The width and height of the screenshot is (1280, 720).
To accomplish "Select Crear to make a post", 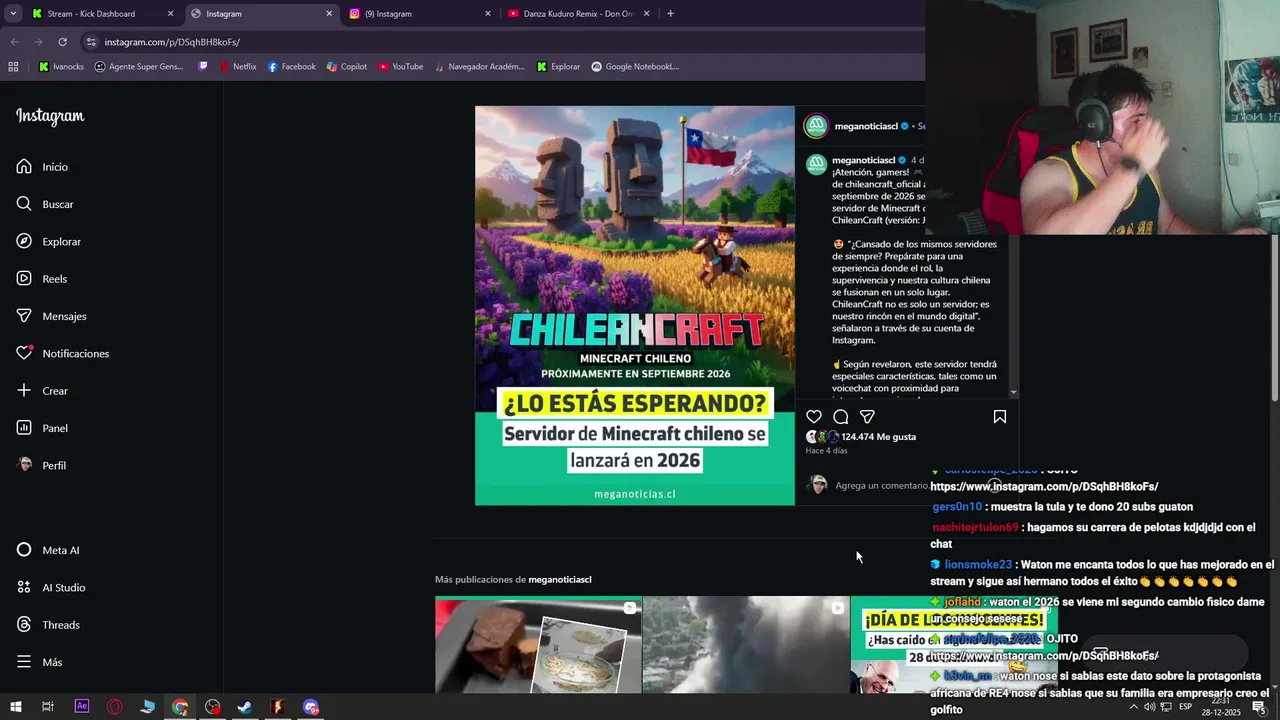I will pyautogui.click(x=42, y=391).
